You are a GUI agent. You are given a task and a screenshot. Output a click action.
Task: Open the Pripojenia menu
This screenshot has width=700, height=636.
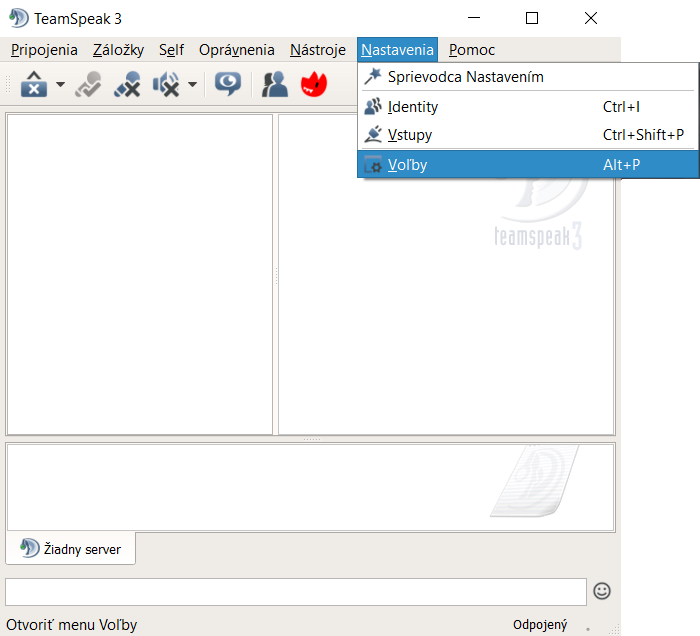pyautogui.click(x=44, y=50)
